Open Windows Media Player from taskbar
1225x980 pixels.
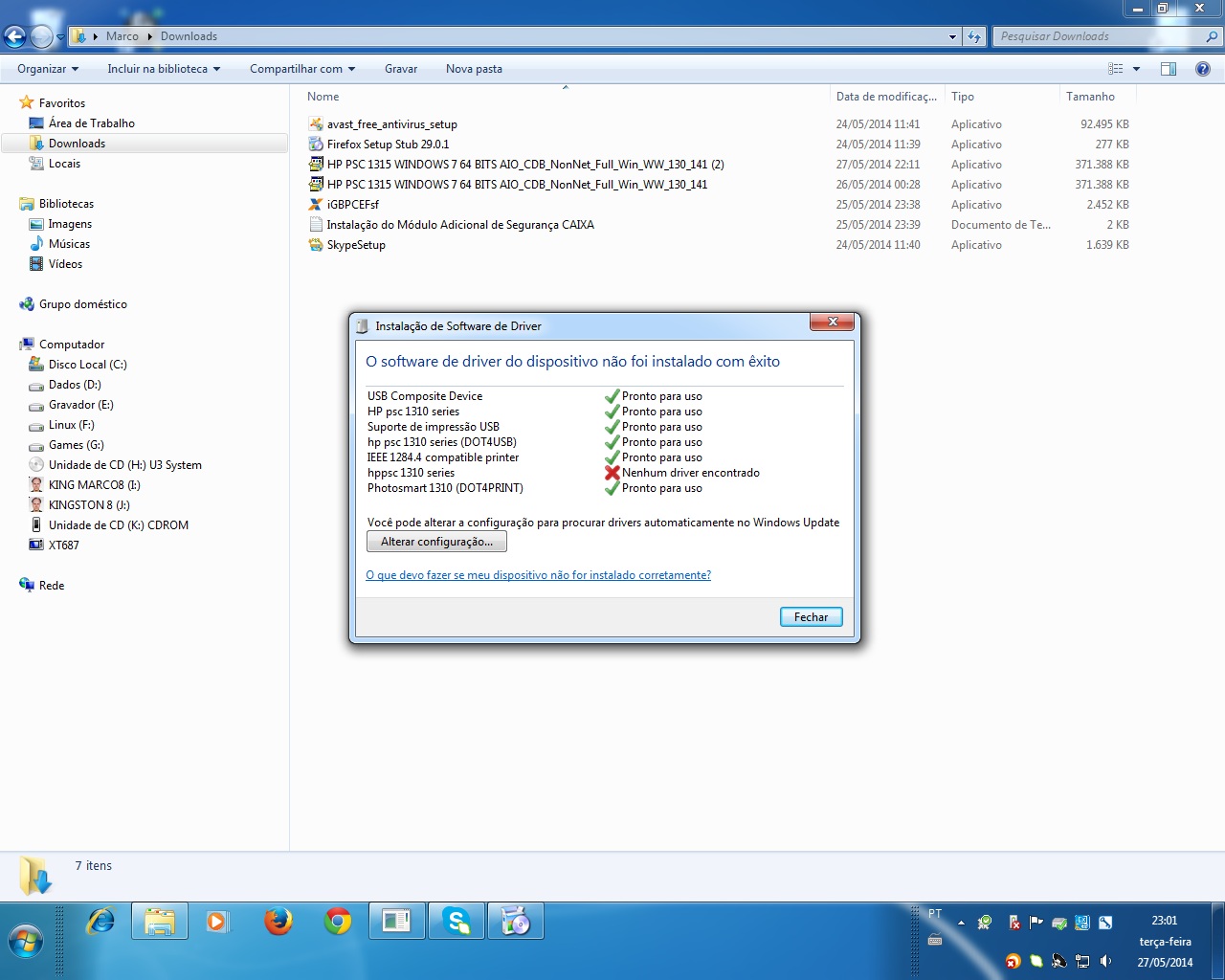[x=218, y=922]
